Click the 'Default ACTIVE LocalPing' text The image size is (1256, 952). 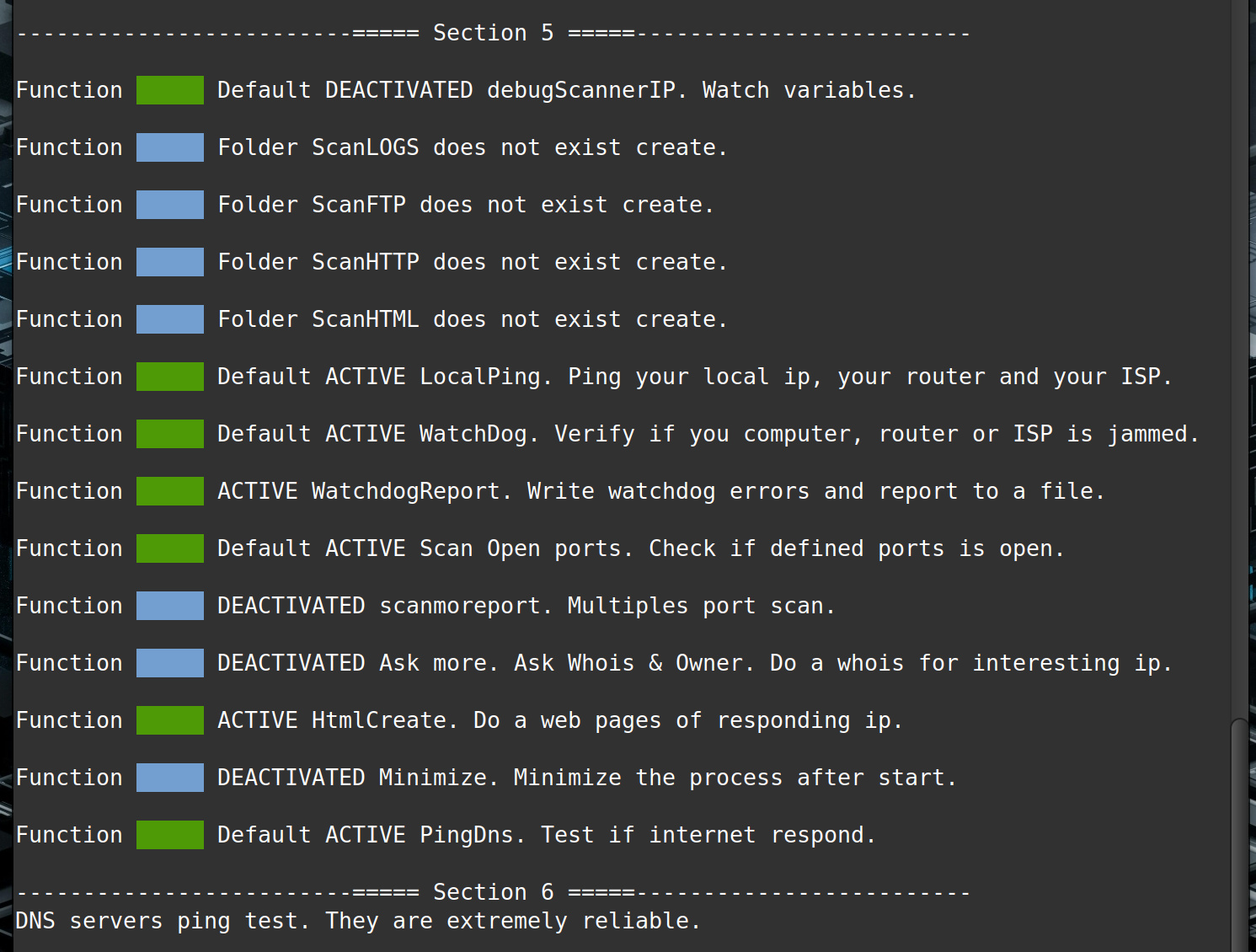click(x=379, y=377)
